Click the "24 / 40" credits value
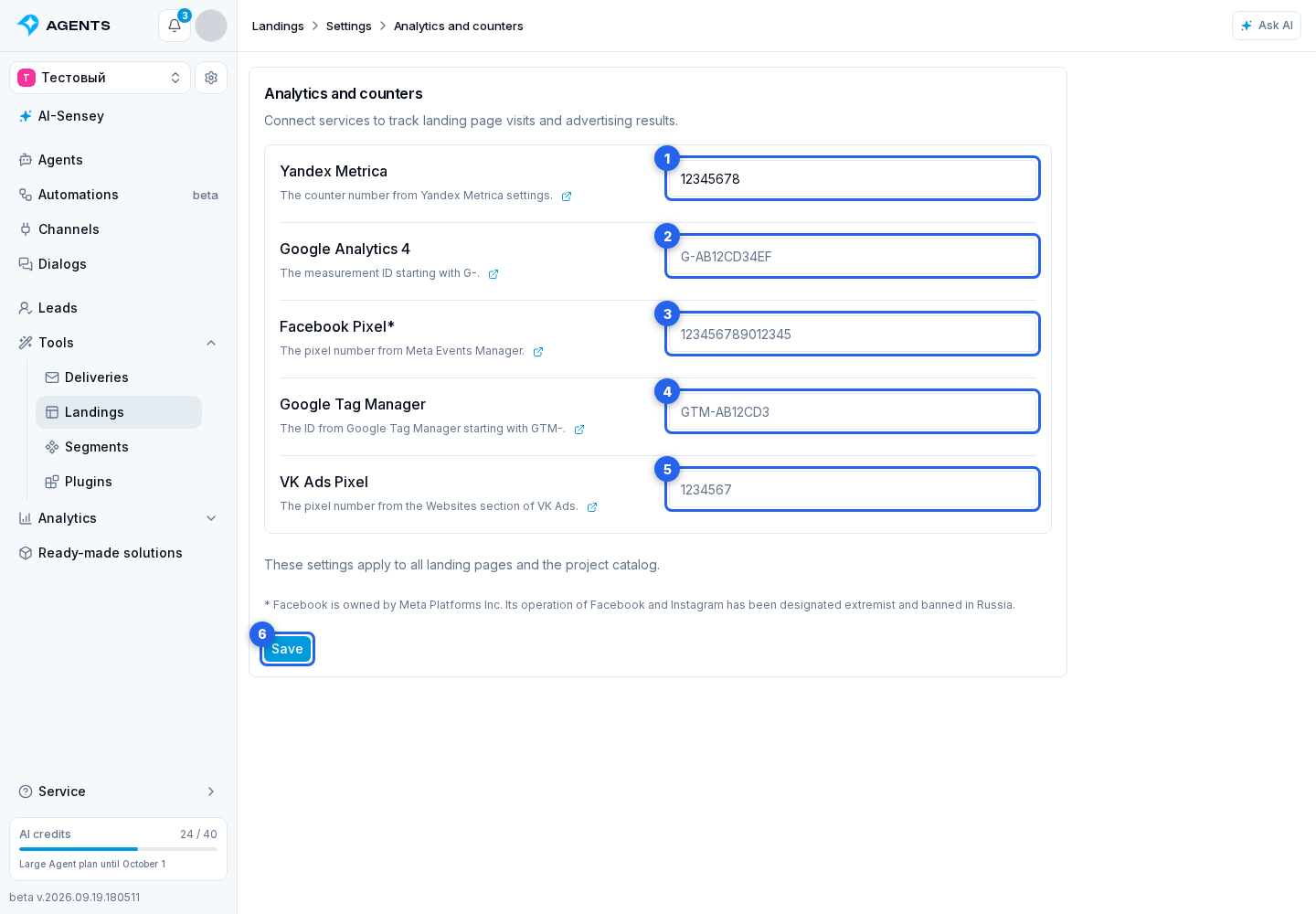Image resolution: width=1316 pixels, height=914 pixels. [198, 834]
